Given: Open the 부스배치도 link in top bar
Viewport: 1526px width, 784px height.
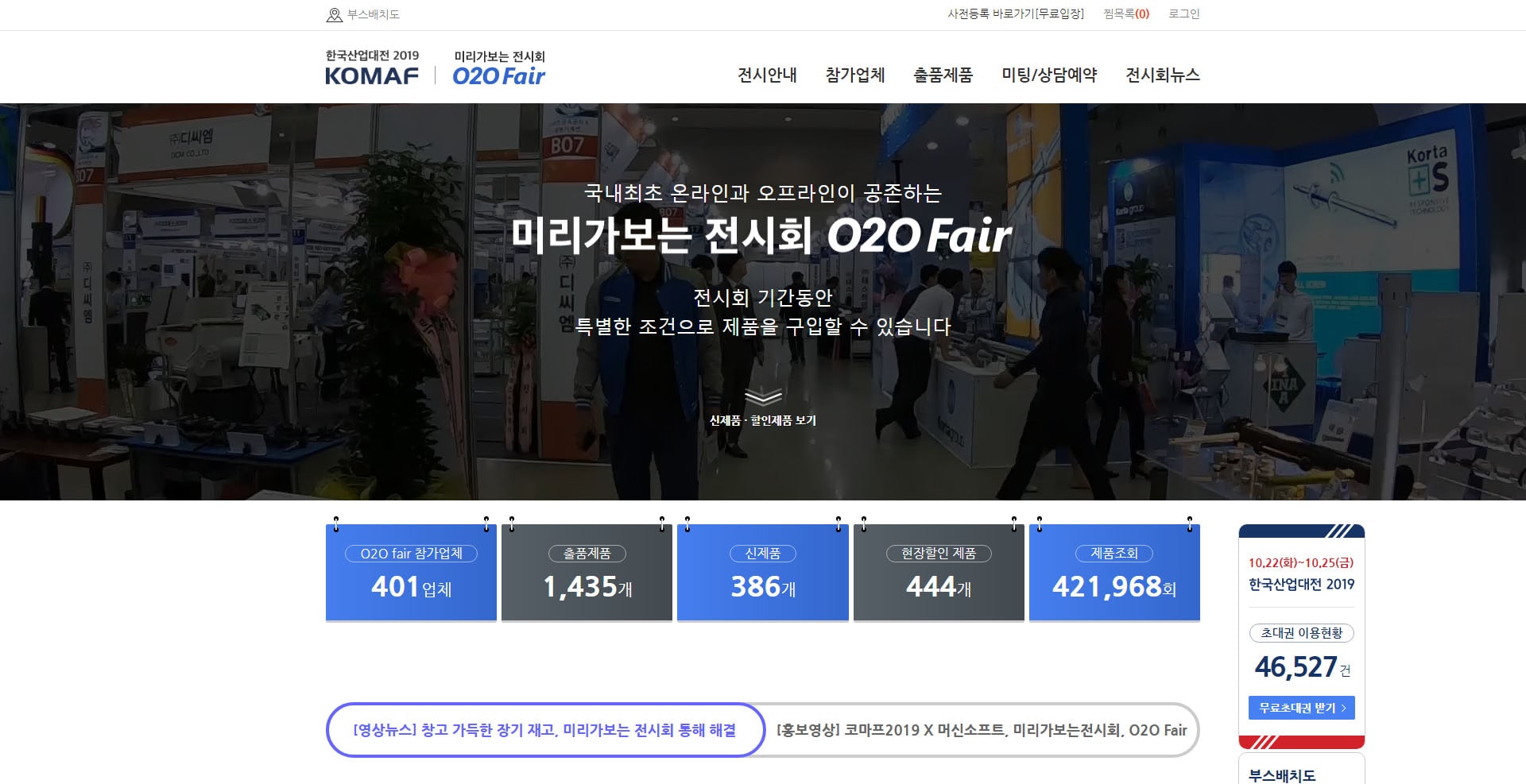Looking at the screenshot, I should coord(374,14).
